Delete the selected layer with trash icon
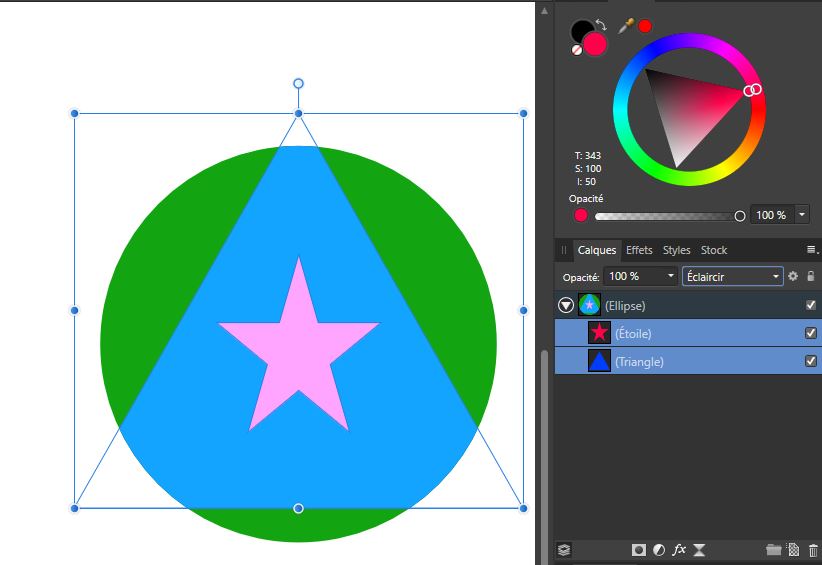The width and height of the screenshot is (822, 565). [813, 550]
